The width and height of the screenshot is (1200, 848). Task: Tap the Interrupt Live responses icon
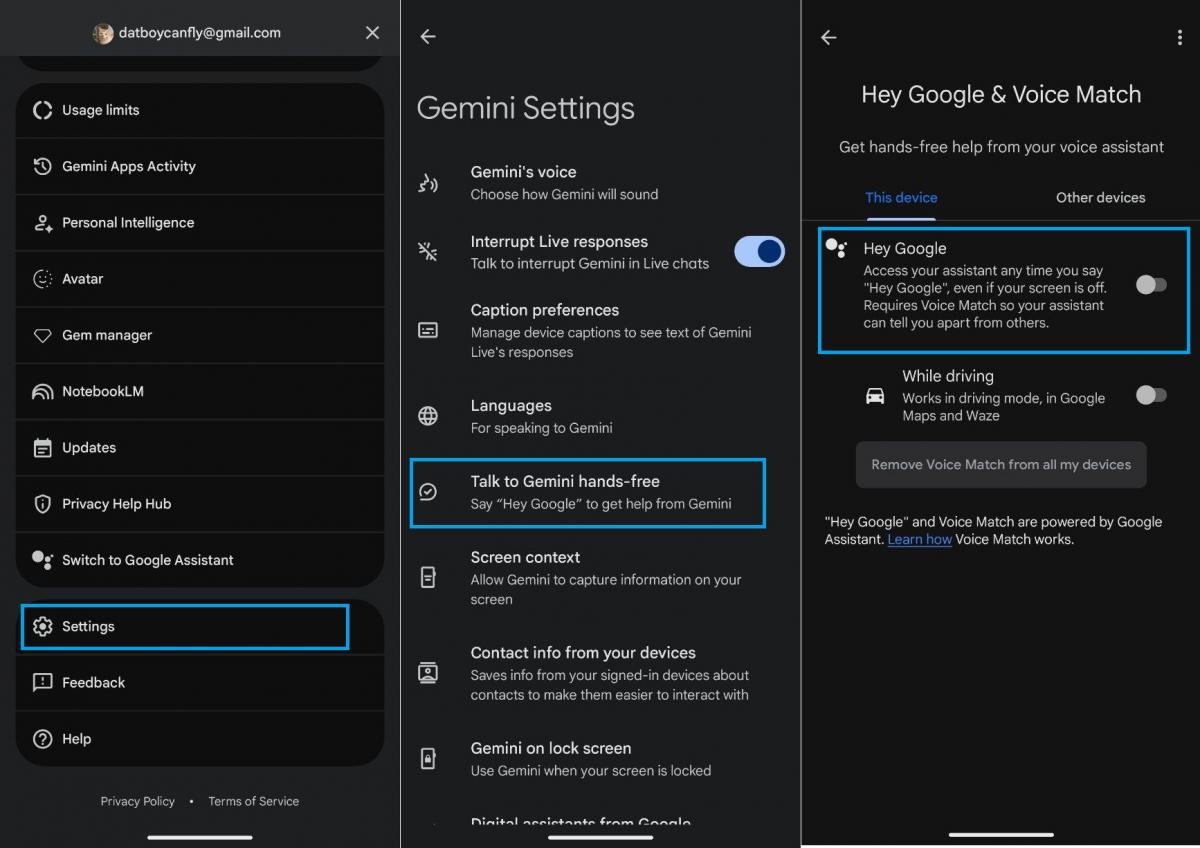coord(428,252)
